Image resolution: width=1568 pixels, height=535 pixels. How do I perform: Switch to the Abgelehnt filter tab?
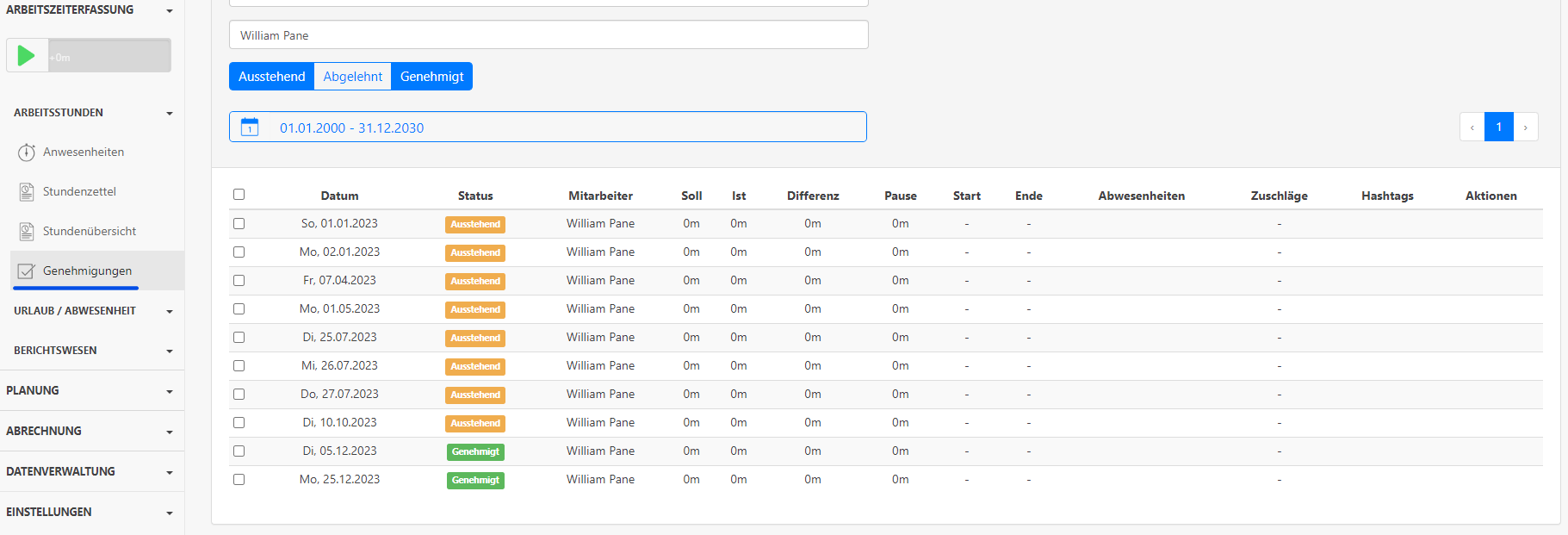tap(352, 77)
